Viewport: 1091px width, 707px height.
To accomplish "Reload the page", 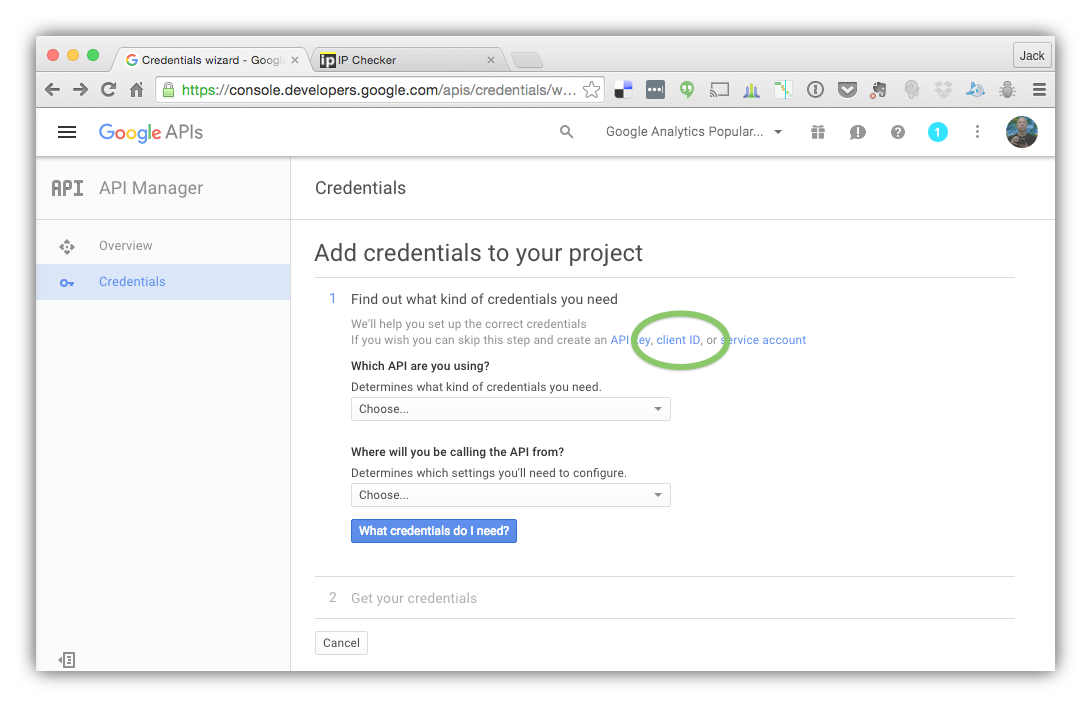I will click(x=109, y=90).
